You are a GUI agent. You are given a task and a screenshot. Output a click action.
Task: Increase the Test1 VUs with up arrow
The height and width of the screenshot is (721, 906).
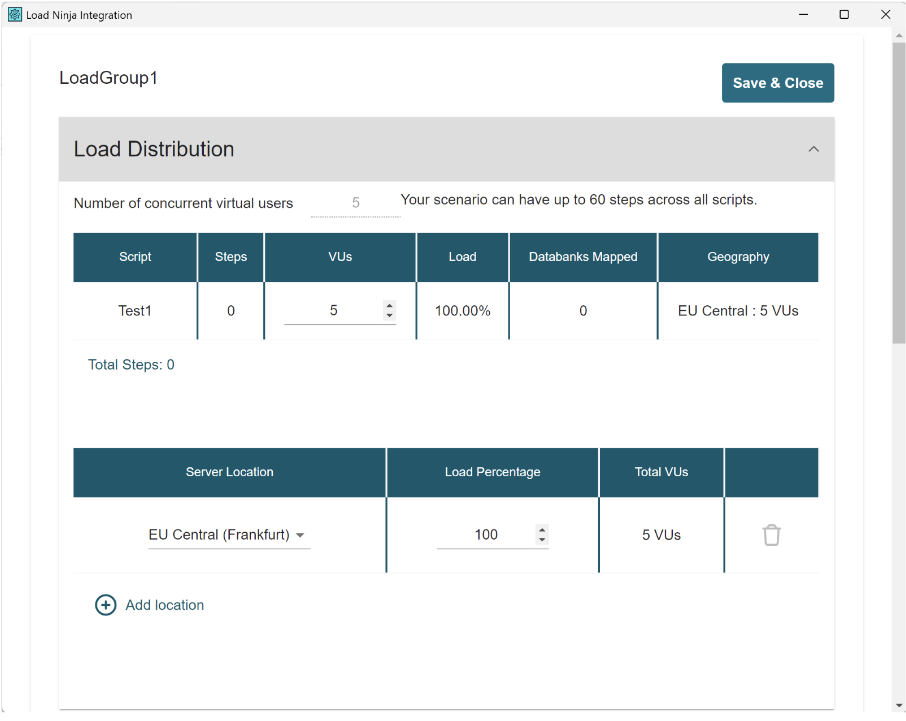tap(389, 306)
